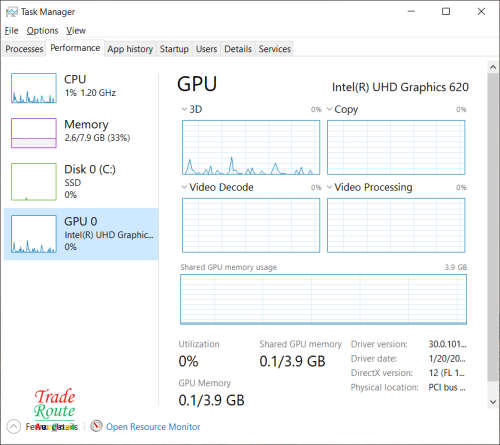500x445 pixels.
Task: Open the Disk 0 (C:) performance graph
Action: (34, 182)
